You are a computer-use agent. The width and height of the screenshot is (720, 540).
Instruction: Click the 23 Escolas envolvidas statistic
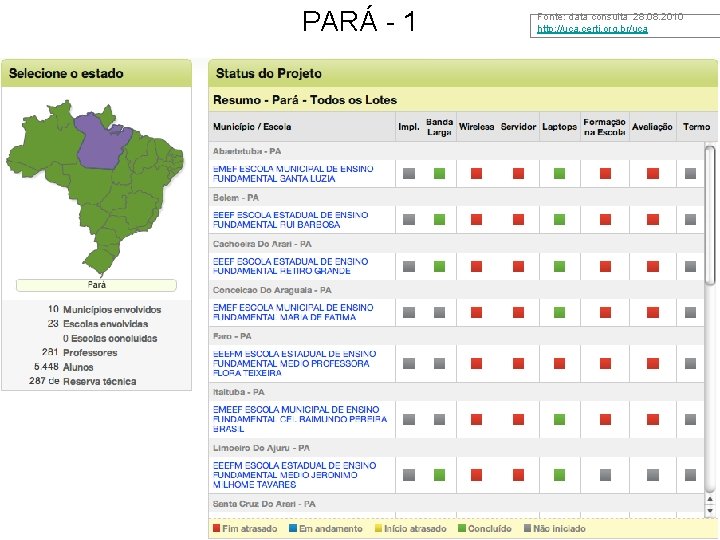coord(97,324)
